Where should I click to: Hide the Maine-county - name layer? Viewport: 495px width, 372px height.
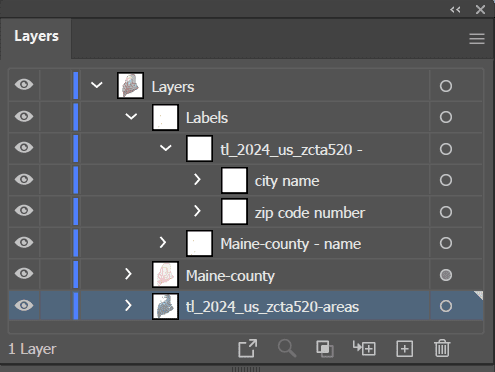pos(24,242)
